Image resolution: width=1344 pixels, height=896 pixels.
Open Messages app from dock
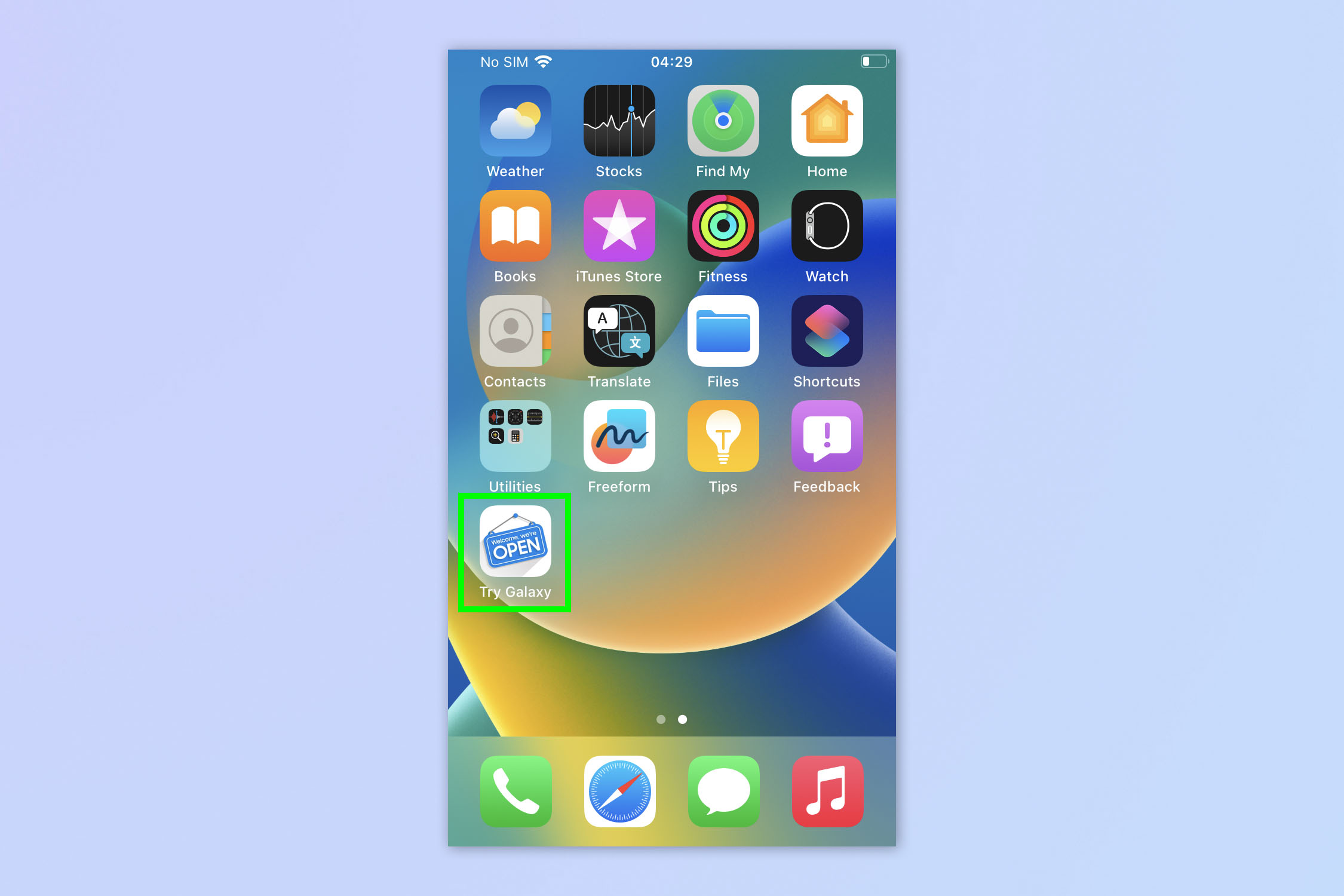pos(724,792)
